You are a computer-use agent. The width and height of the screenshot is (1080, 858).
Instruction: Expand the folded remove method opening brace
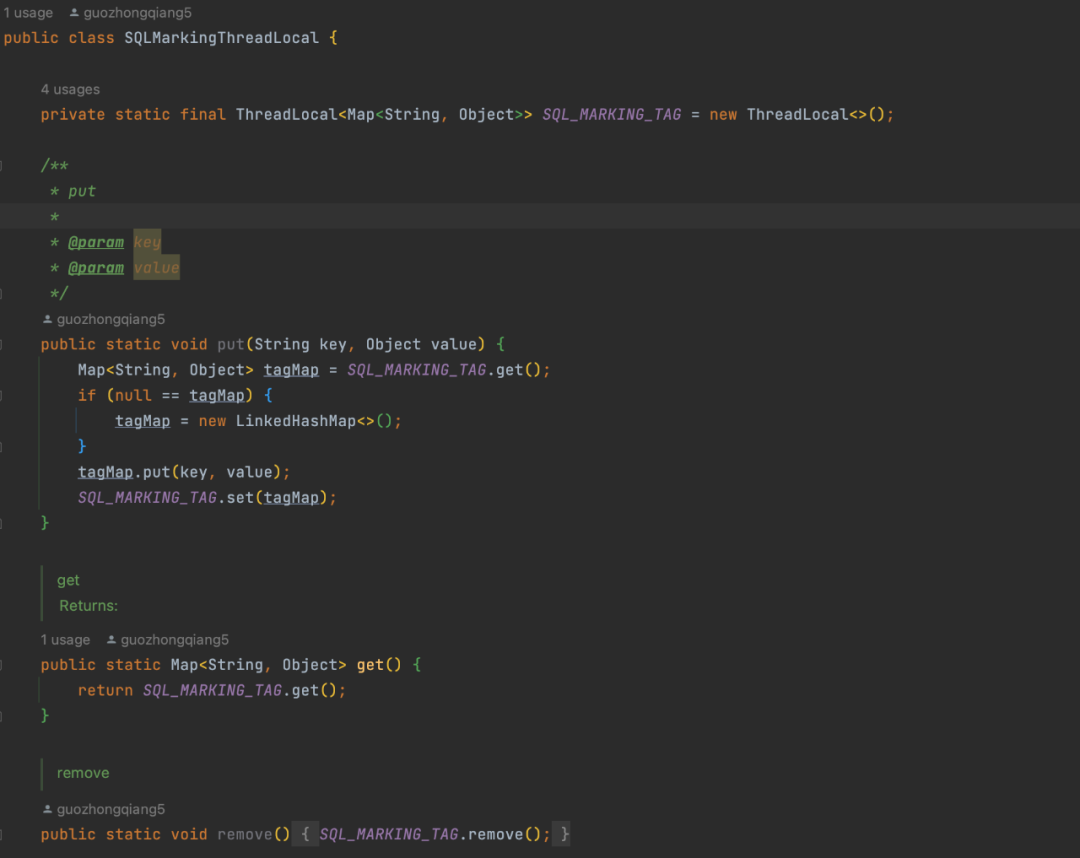[x=305, y=834]
